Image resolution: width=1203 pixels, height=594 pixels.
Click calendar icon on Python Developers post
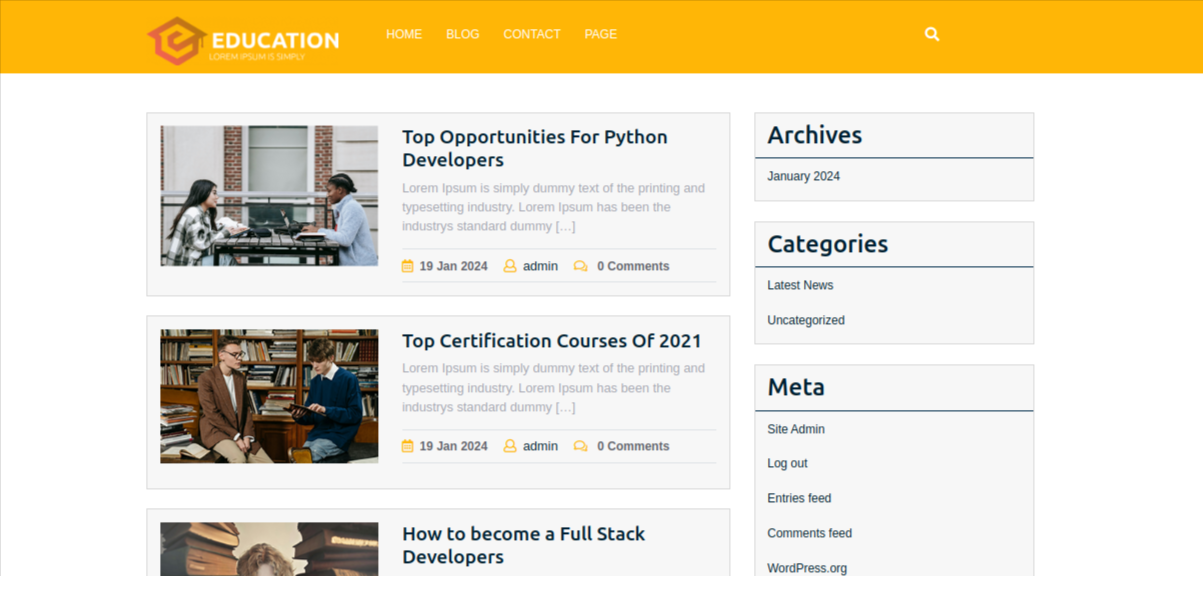pos(408,266)
